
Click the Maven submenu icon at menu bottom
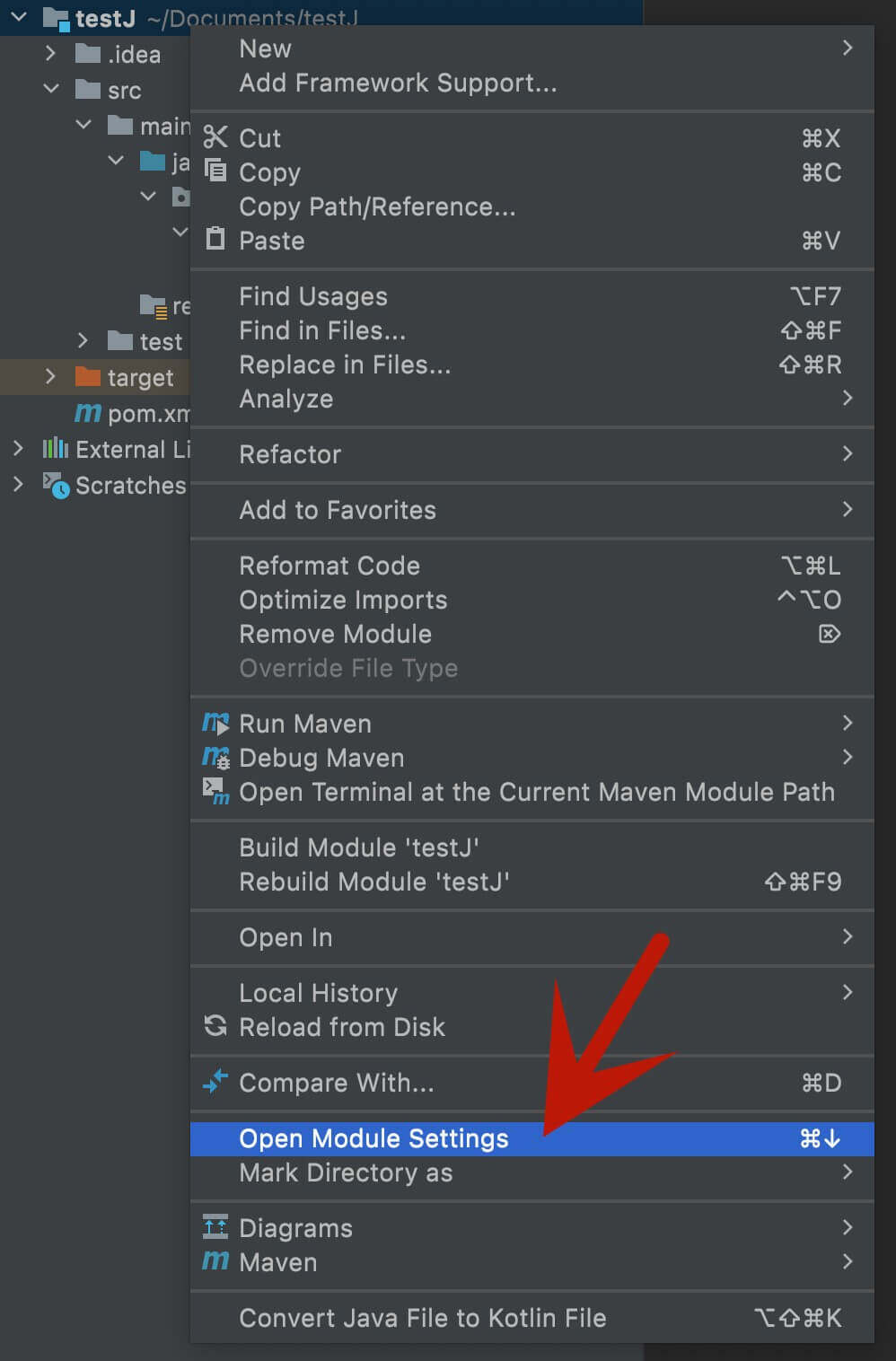tap(215, 1261)
